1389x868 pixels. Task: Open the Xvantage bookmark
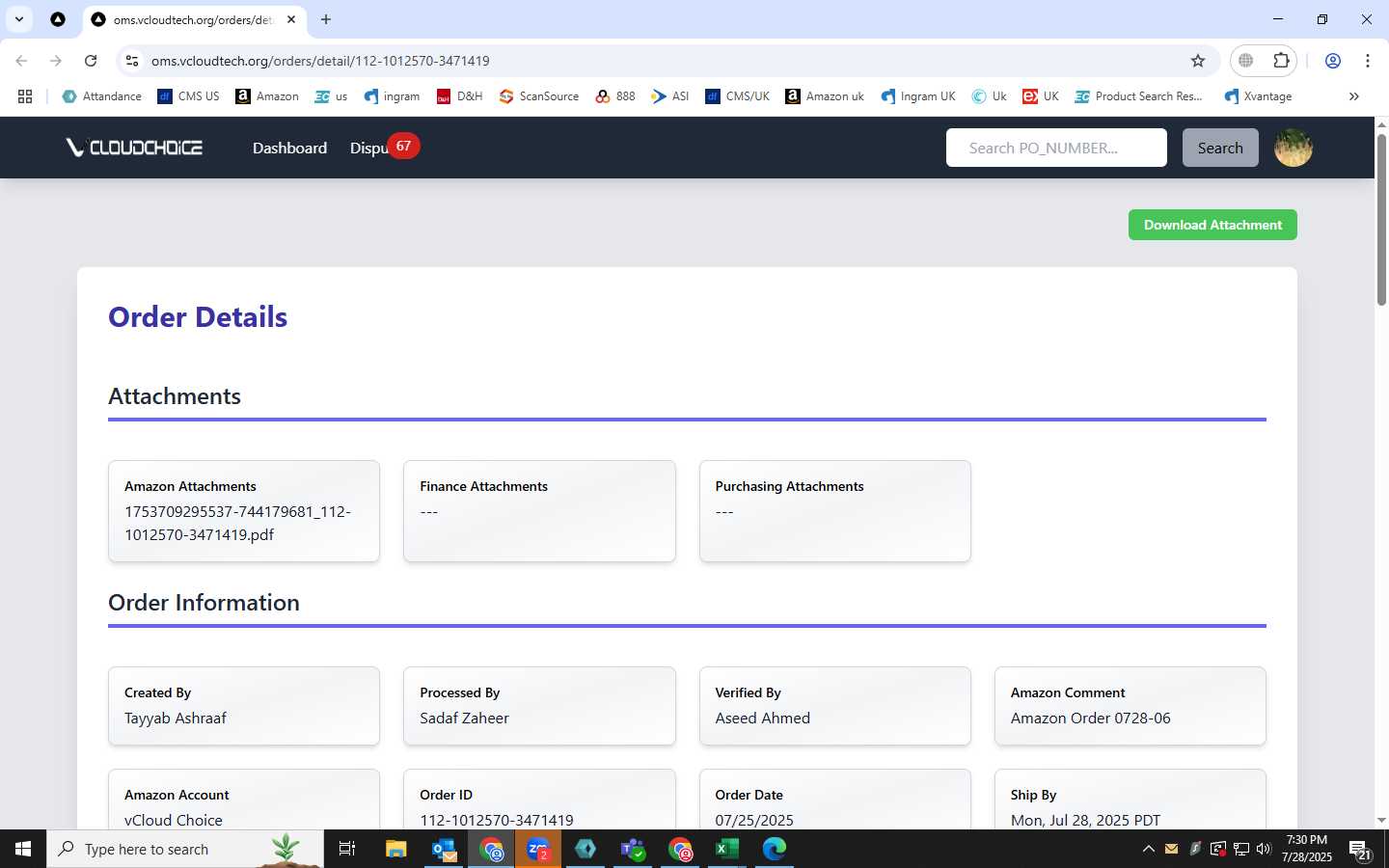click(1258, 96)
